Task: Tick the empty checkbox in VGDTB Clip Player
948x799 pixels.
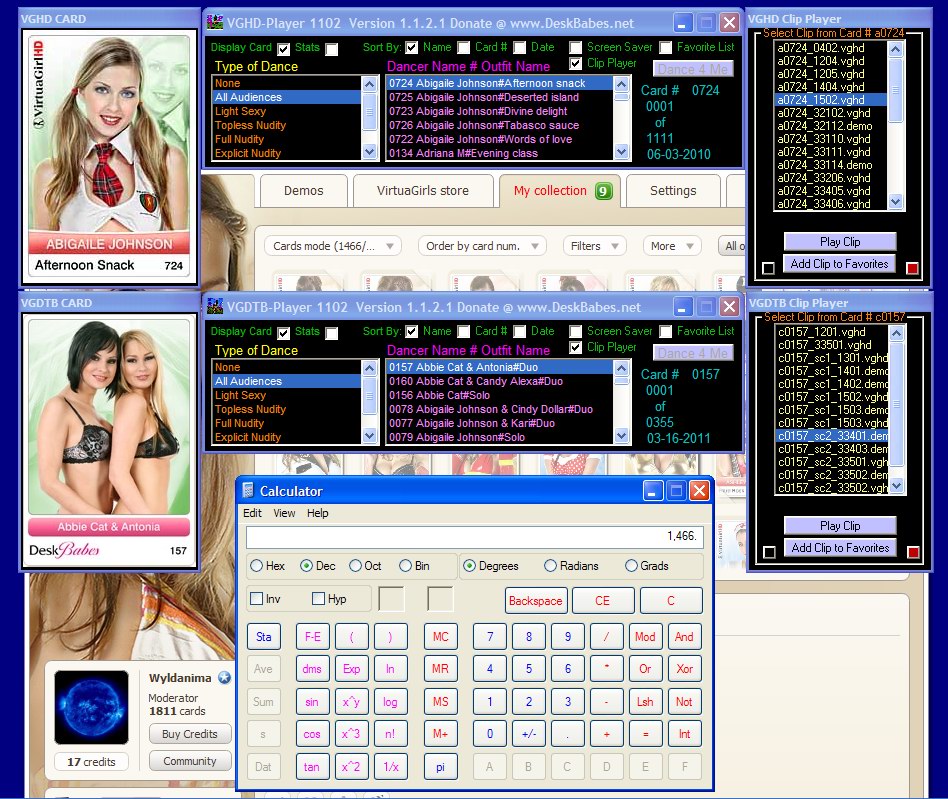Action: [x=769, y=552]
